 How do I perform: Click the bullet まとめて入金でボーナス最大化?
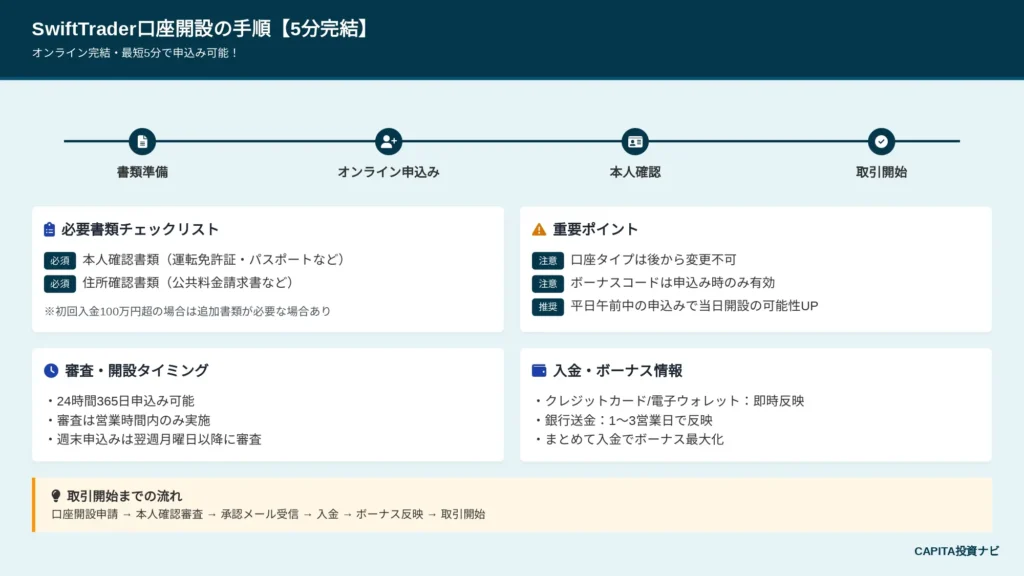pos(628,440)
